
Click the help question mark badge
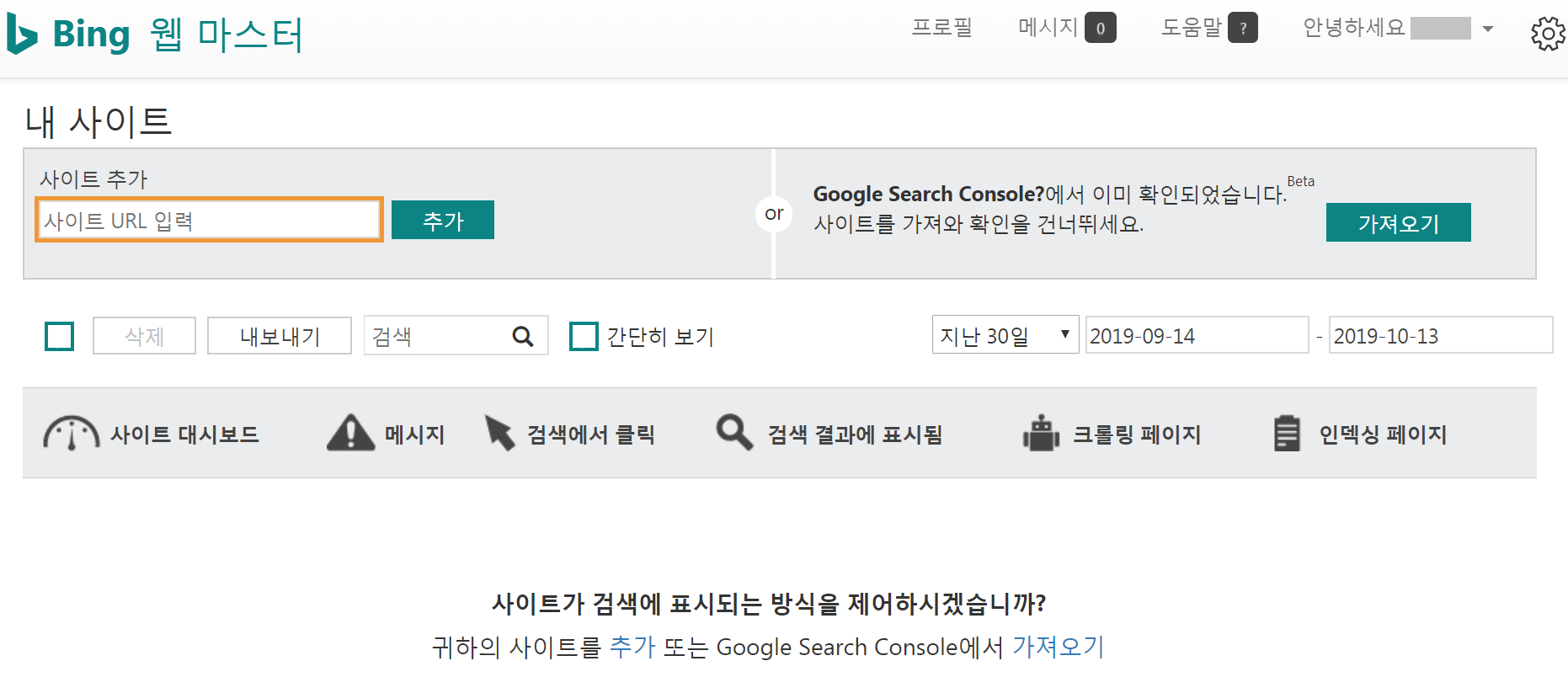[x=1243, y=28]
